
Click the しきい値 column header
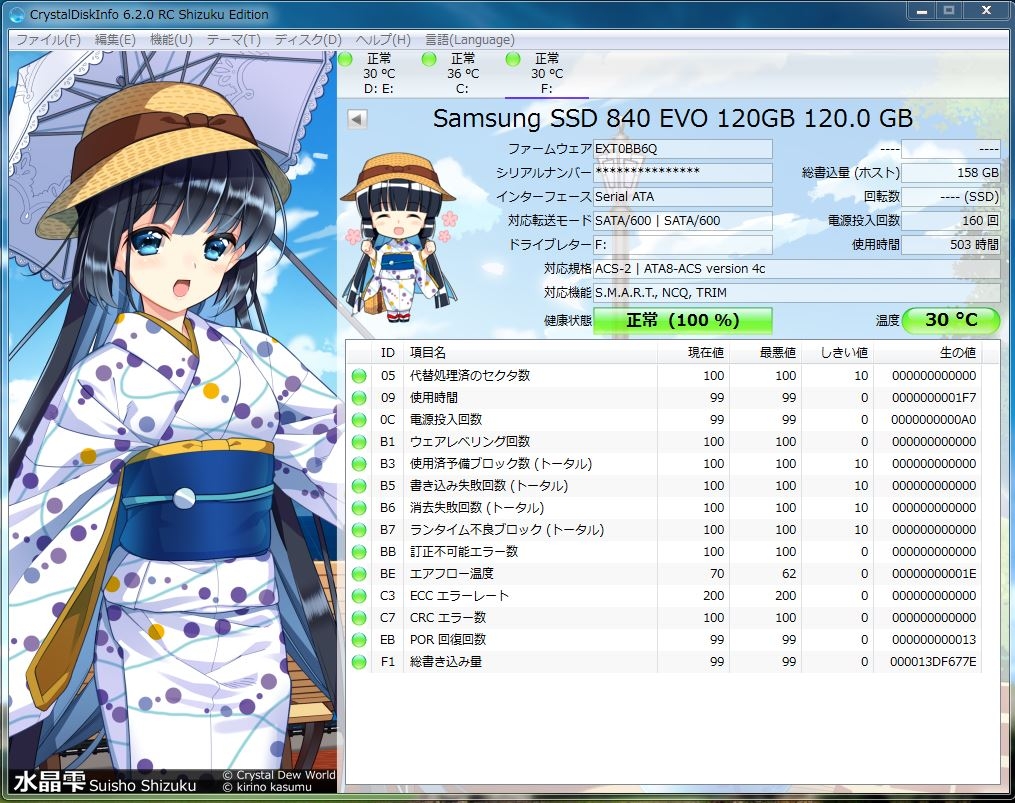837,353
